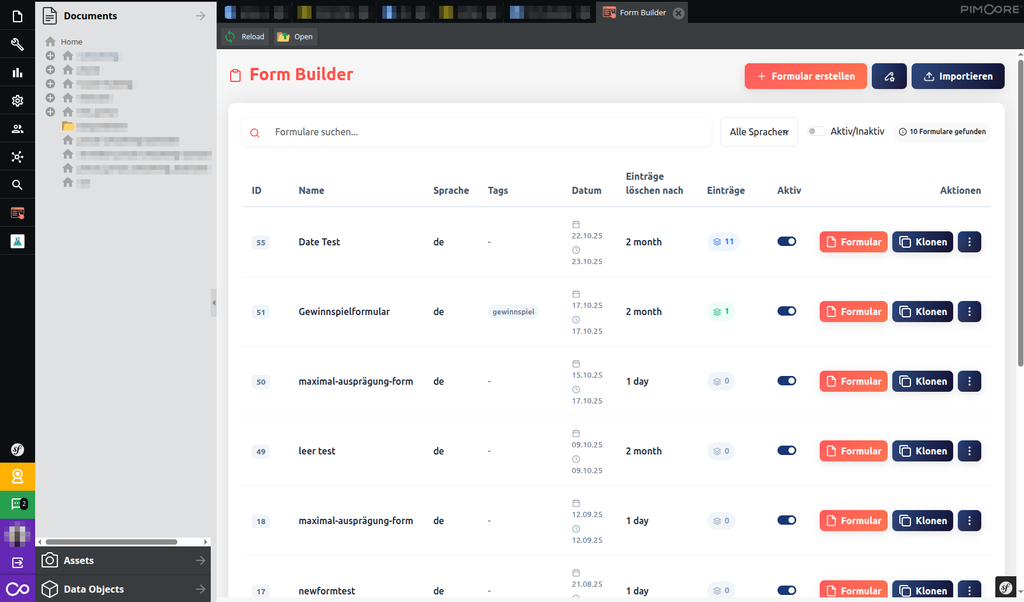Clone the leer test form
The height and width of the screenshot is (602, 1024).
[922, 451]
